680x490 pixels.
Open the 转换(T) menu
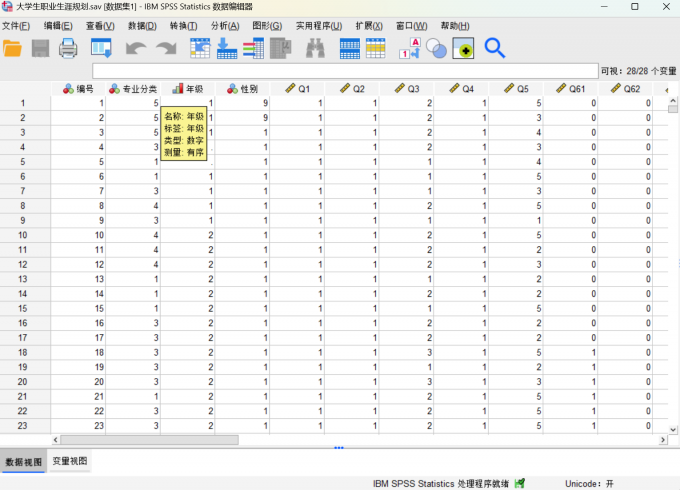tap(183, 25)
